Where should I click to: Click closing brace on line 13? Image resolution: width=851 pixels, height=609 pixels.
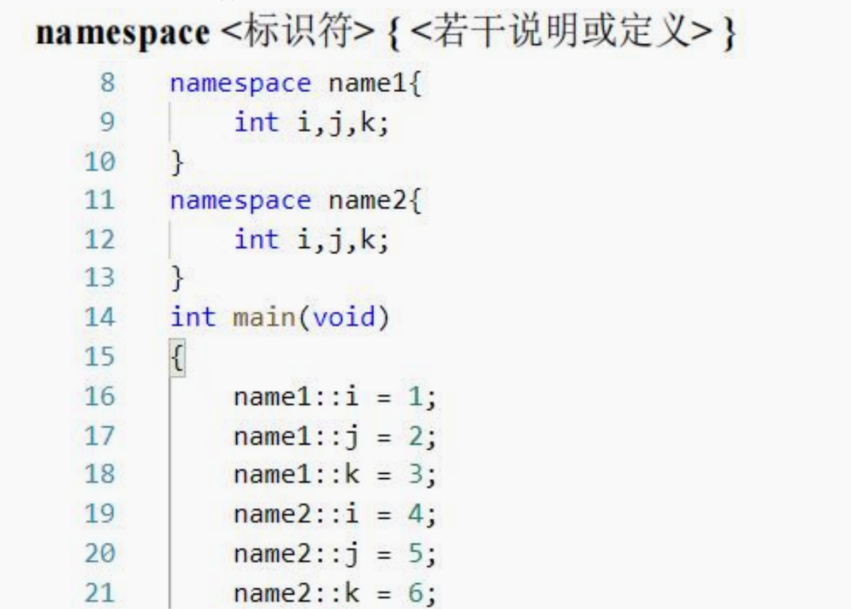point(177,278)
